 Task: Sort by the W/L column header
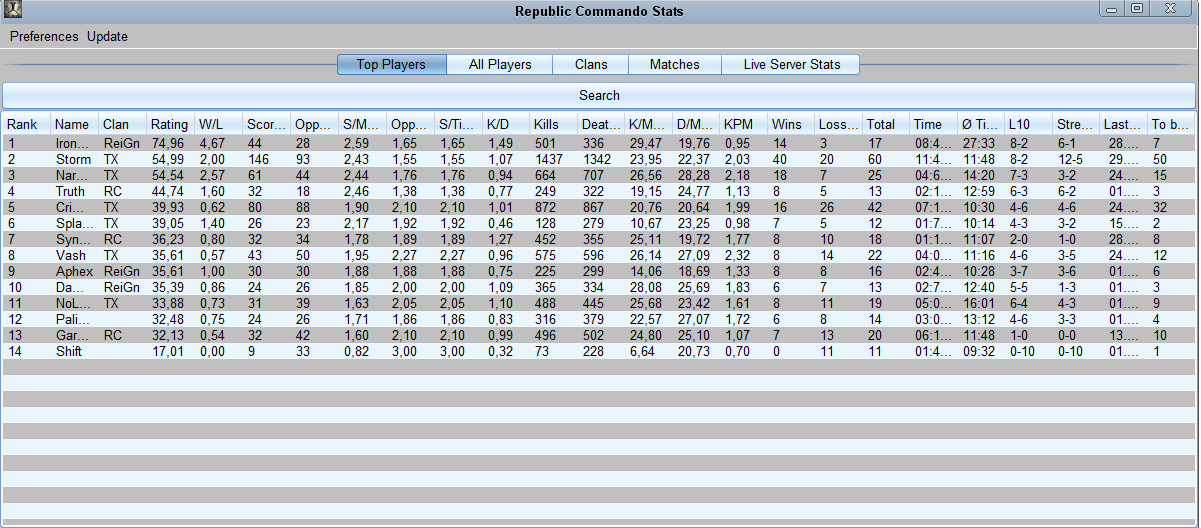[219, 124]
